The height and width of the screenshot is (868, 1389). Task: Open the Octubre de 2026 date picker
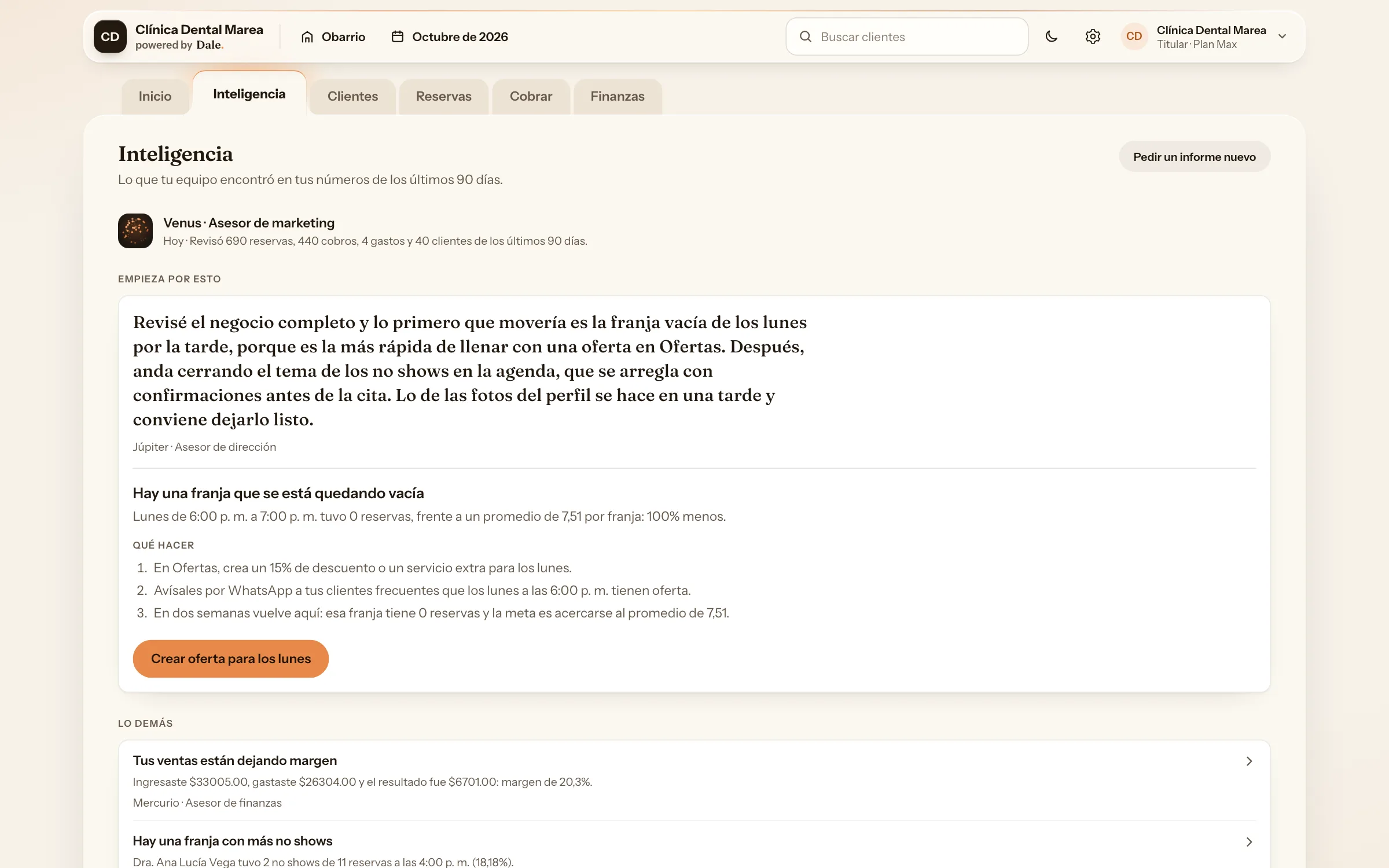[450, 37]
